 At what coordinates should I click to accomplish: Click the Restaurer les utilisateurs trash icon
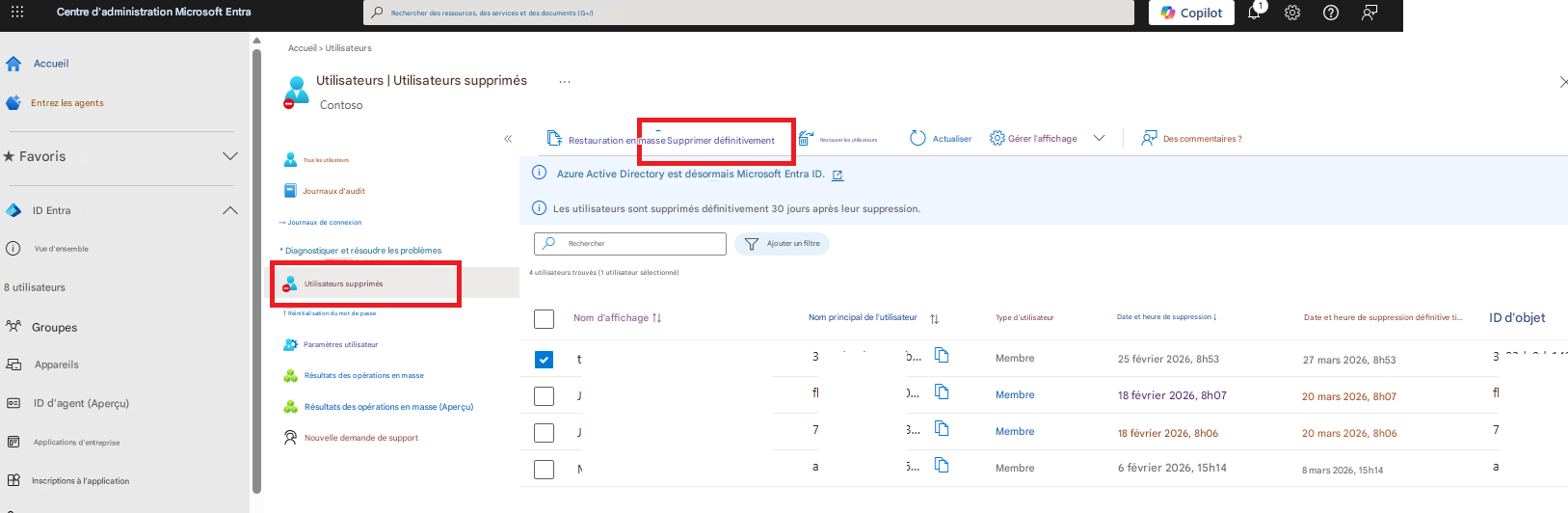(x=806, y=139)
